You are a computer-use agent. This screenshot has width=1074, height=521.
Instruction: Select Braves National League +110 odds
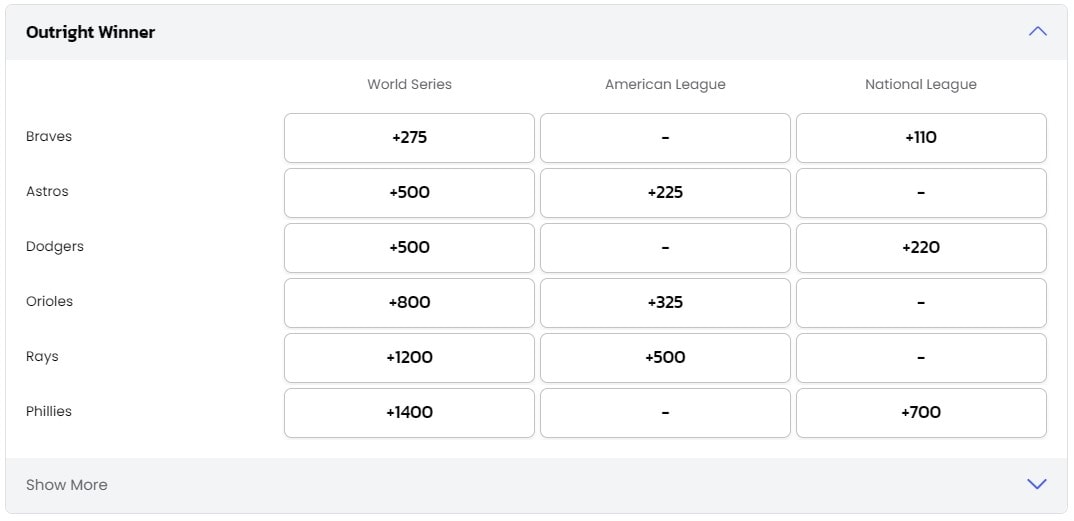point(921,138)
